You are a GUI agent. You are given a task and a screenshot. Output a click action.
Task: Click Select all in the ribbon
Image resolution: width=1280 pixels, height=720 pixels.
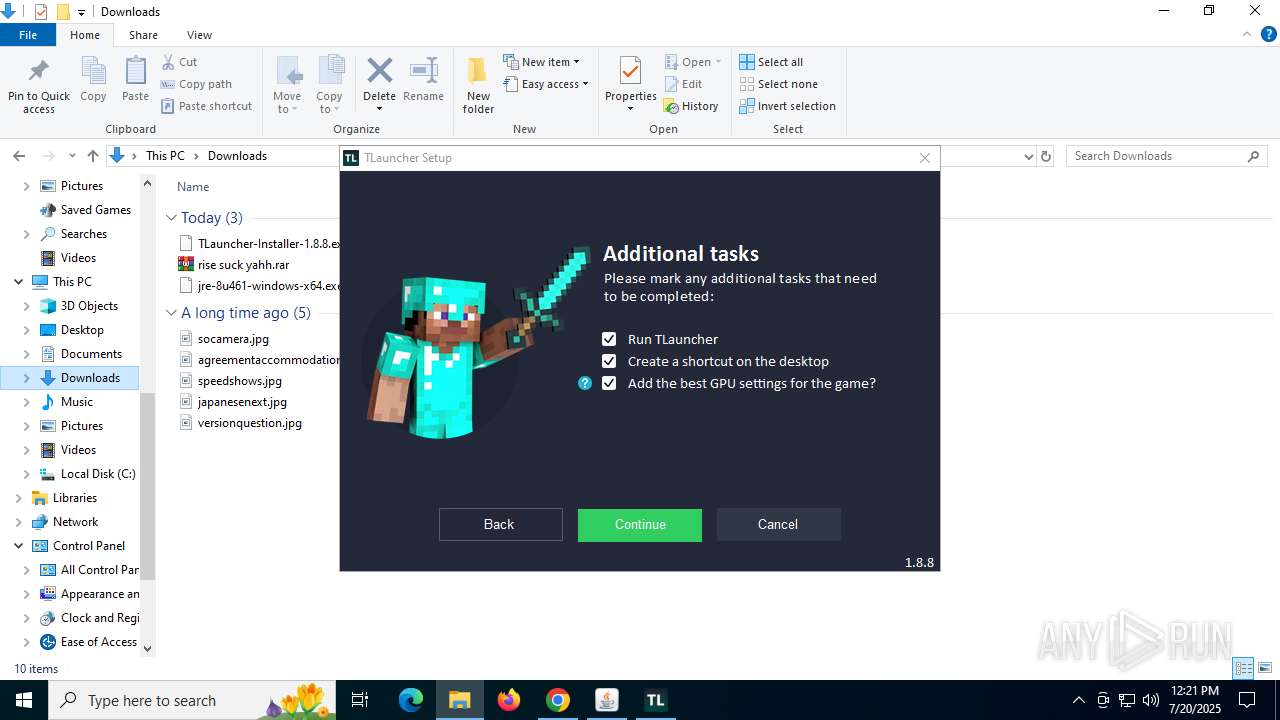click(771, 62)
